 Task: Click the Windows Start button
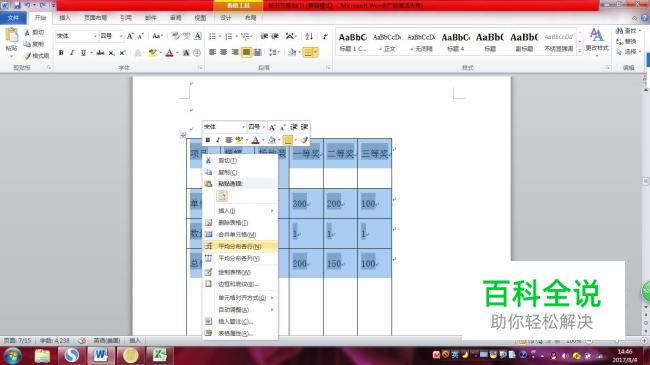(12, 356)
